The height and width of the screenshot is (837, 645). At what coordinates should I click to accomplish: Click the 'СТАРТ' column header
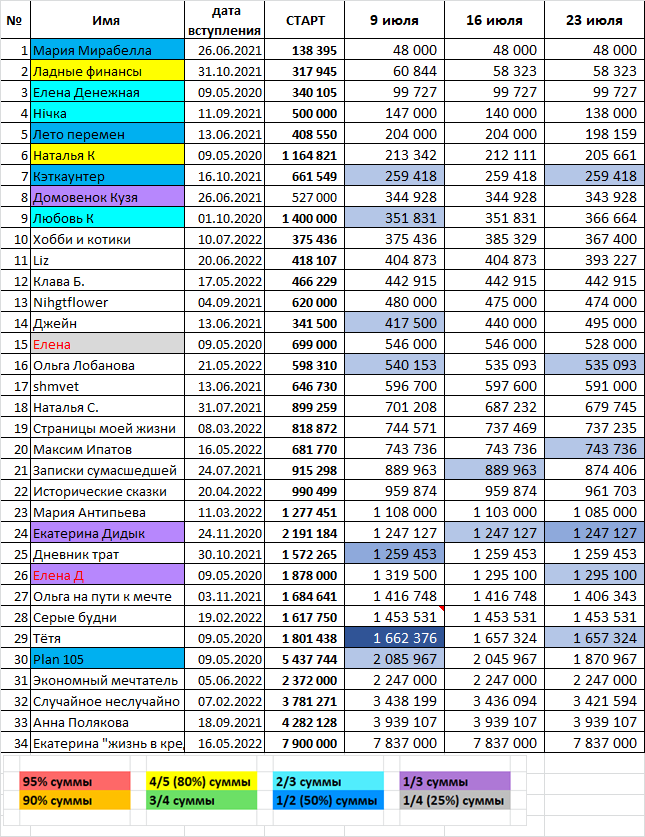click(x=304, y=20)
